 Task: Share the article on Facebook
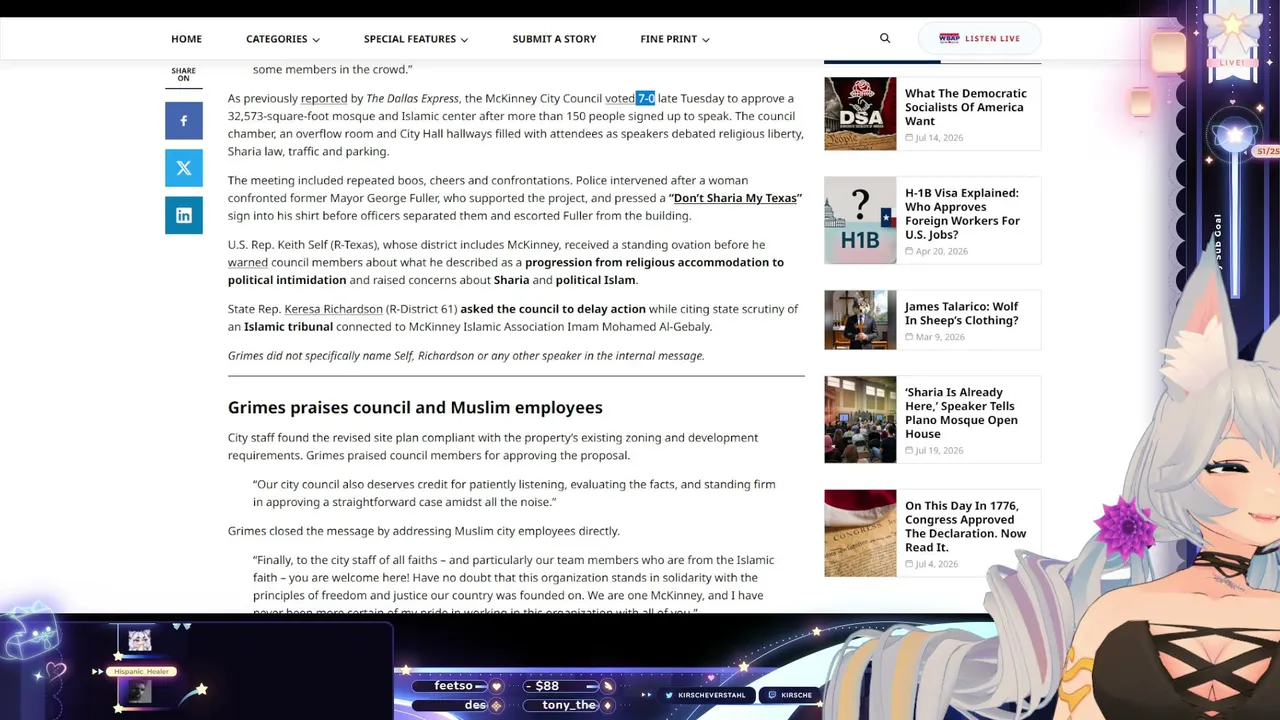tap(184, 121)
